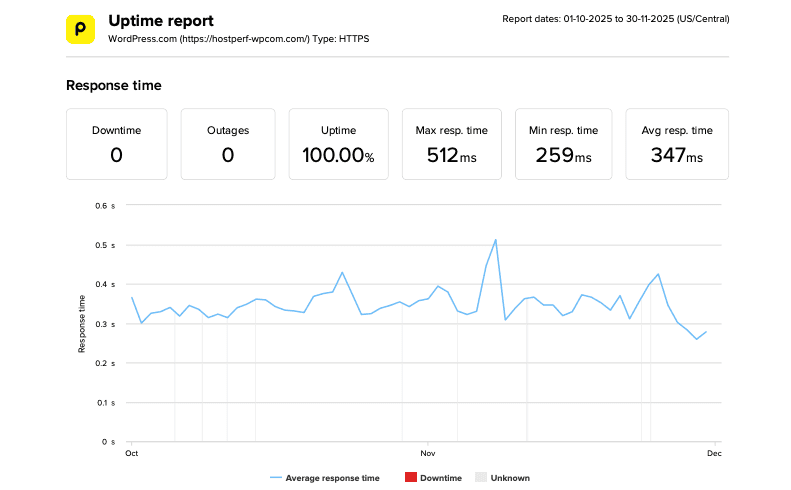Click the red Downtime legend swatch
This screenshot has height=490, width=791.
coord(409,478)
